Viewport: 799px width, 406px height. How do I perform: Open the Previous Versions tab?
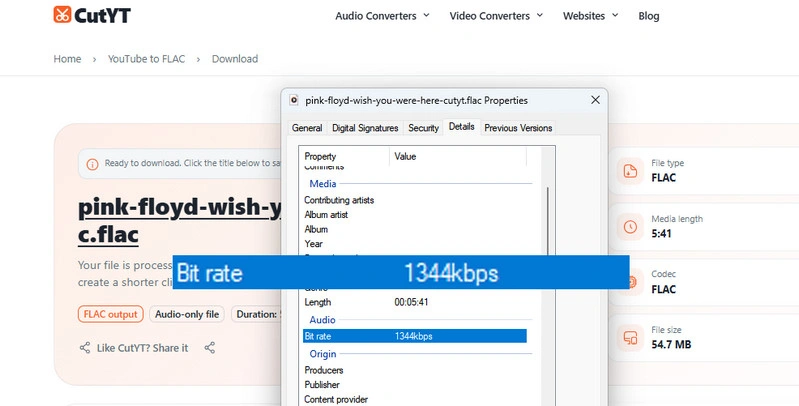click(x=518, y=128)
